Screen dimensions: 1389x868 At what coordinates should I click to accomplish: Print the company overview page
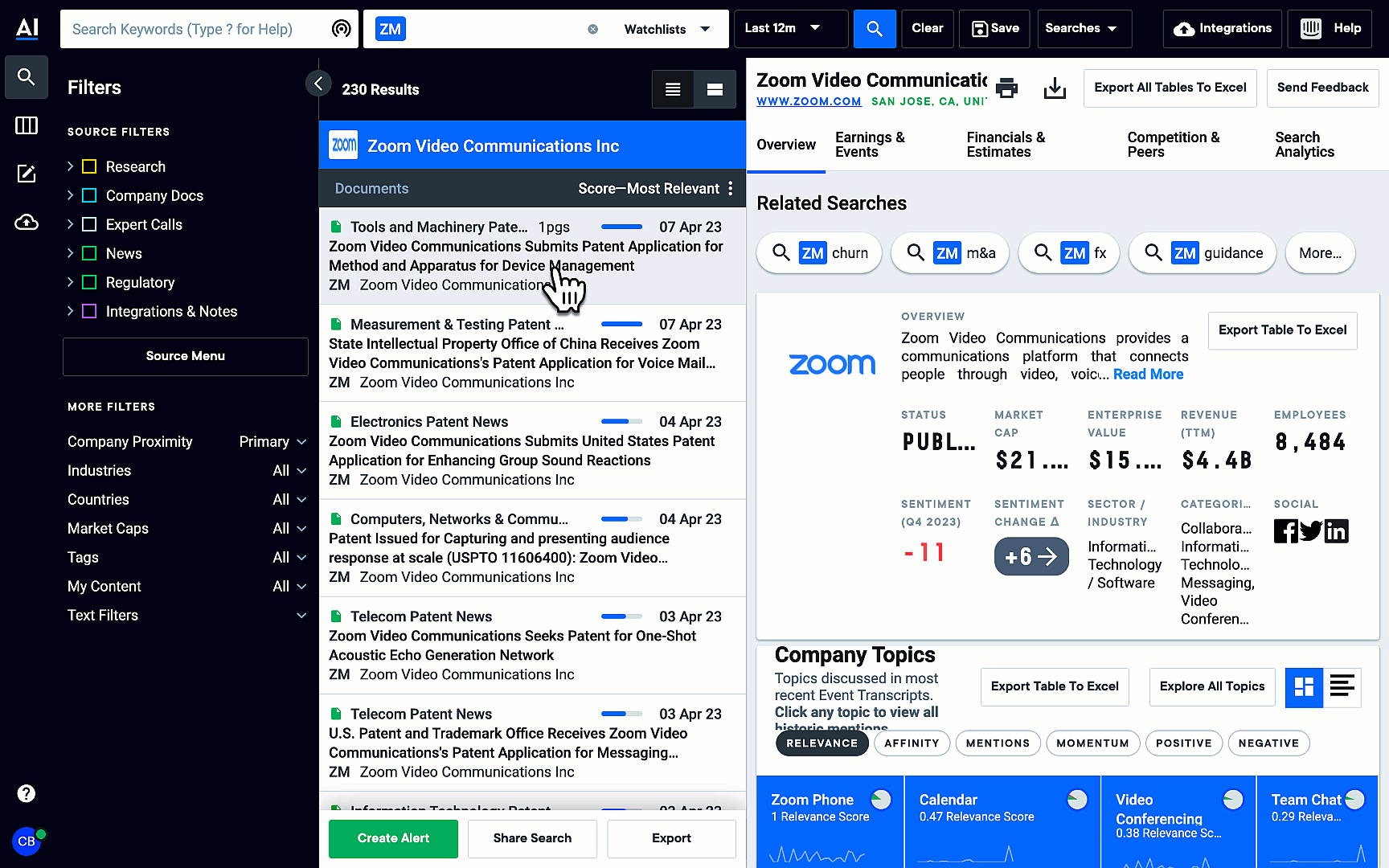(x=1006, y=88)
